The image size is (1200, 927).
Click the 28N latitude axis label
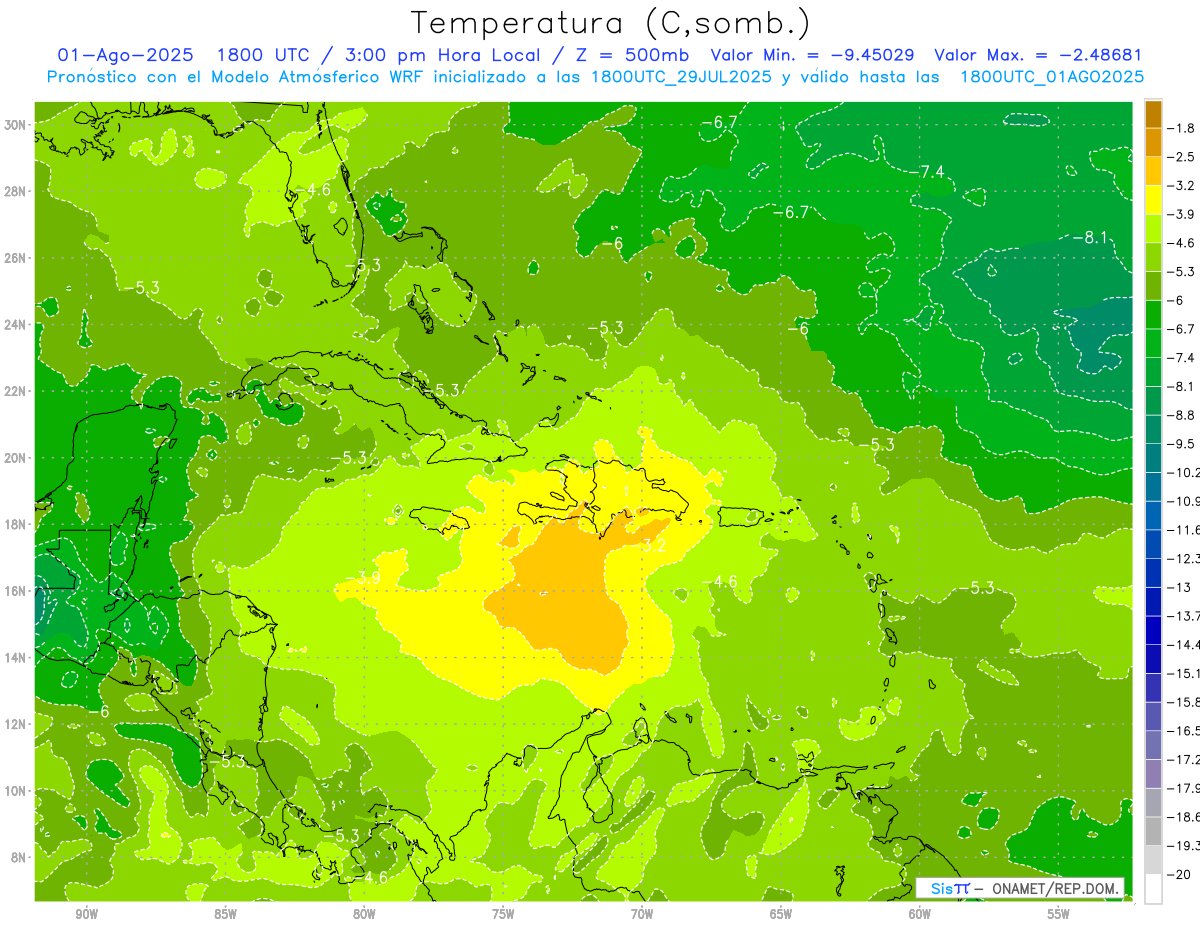click(17, 191)
